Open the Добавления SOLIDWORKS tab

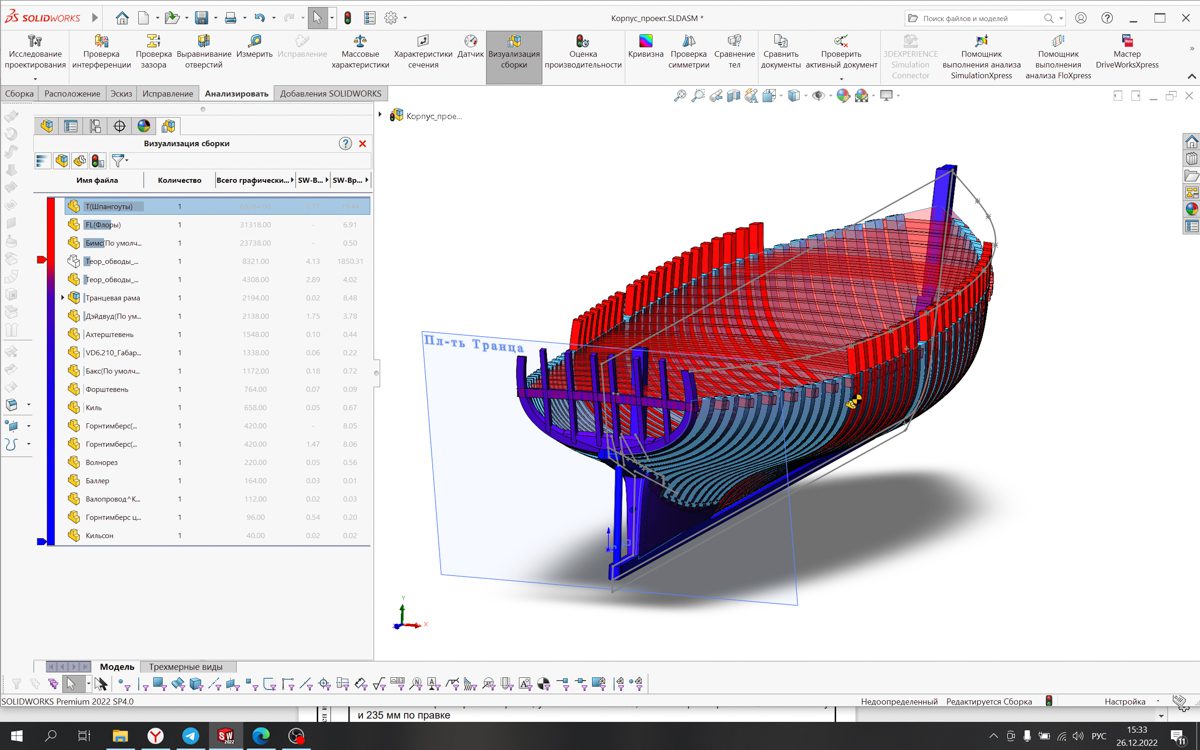330,94
